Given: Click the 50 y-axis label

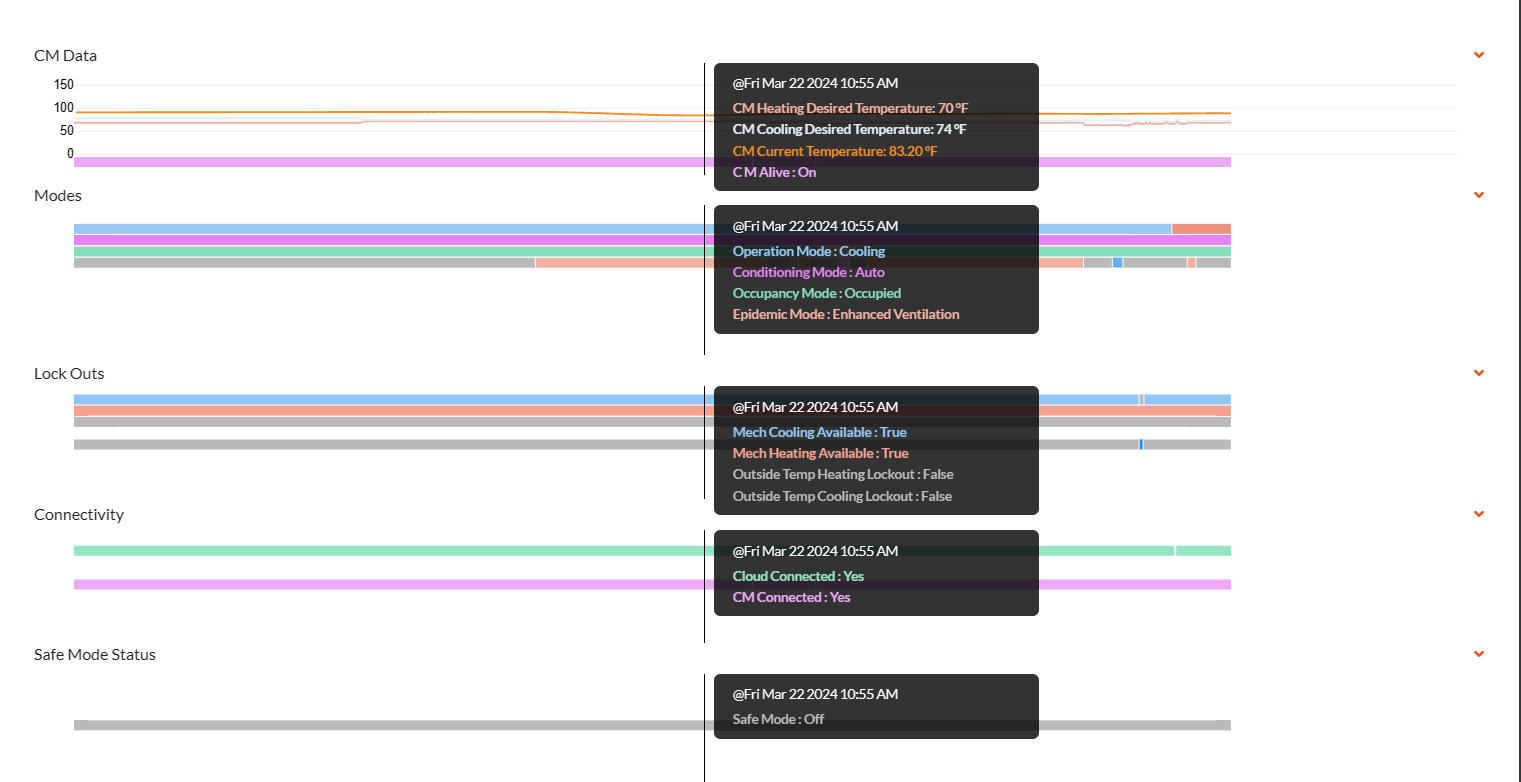Looking at the screenshot, I should tap(67, 130).
